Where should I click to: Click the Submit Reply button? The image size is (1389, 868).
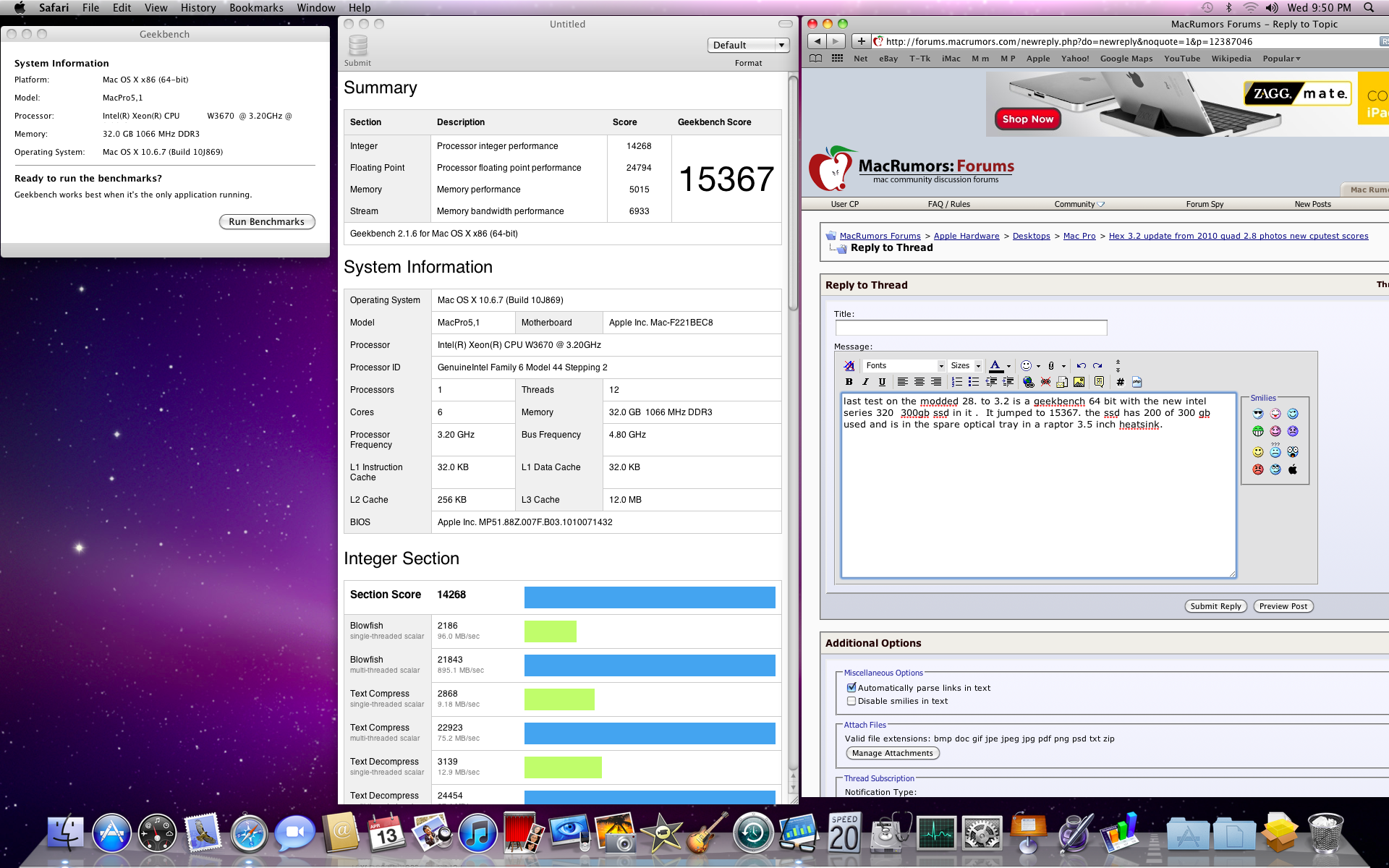tap(1215, 606)
